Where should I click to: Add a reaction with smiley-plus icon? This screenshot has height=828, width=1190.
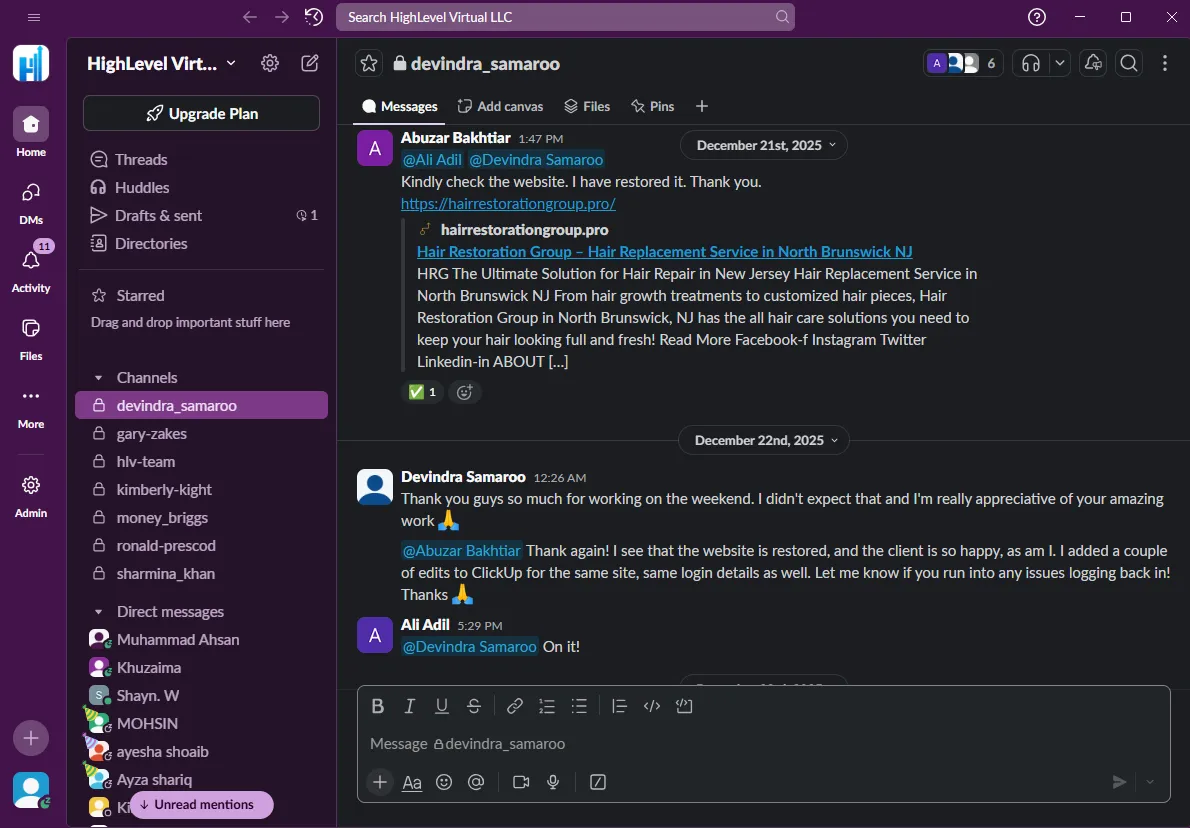tap(464, 392)
